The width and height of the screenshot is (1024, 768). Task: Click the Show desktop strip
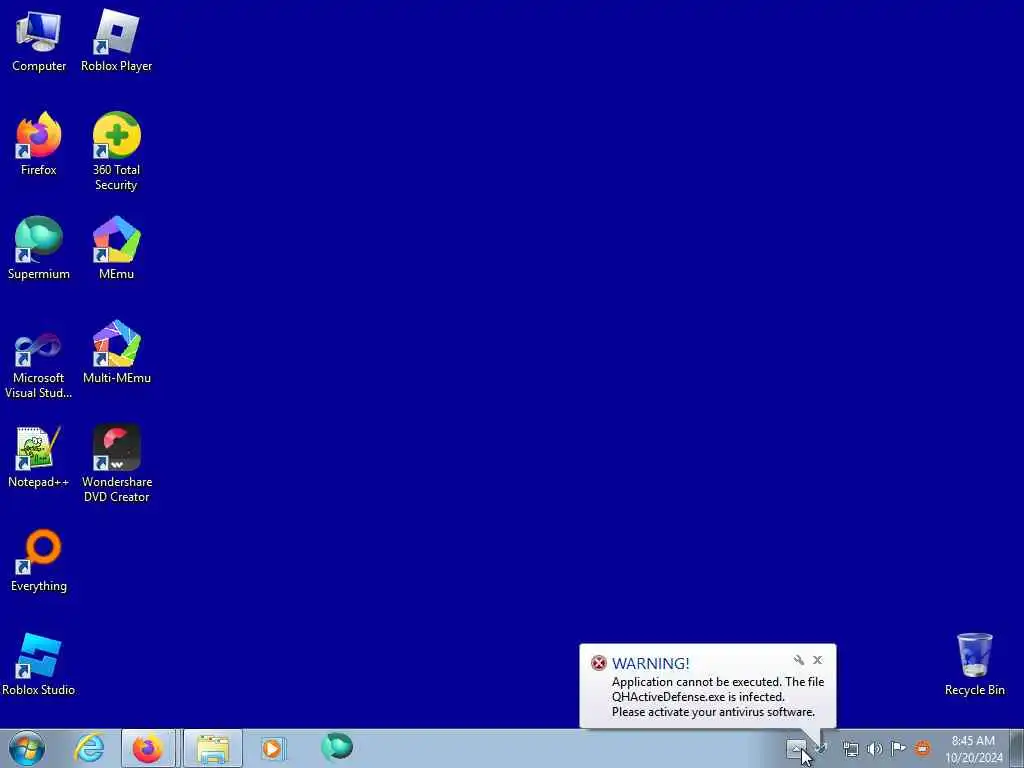pos(1017,748)
